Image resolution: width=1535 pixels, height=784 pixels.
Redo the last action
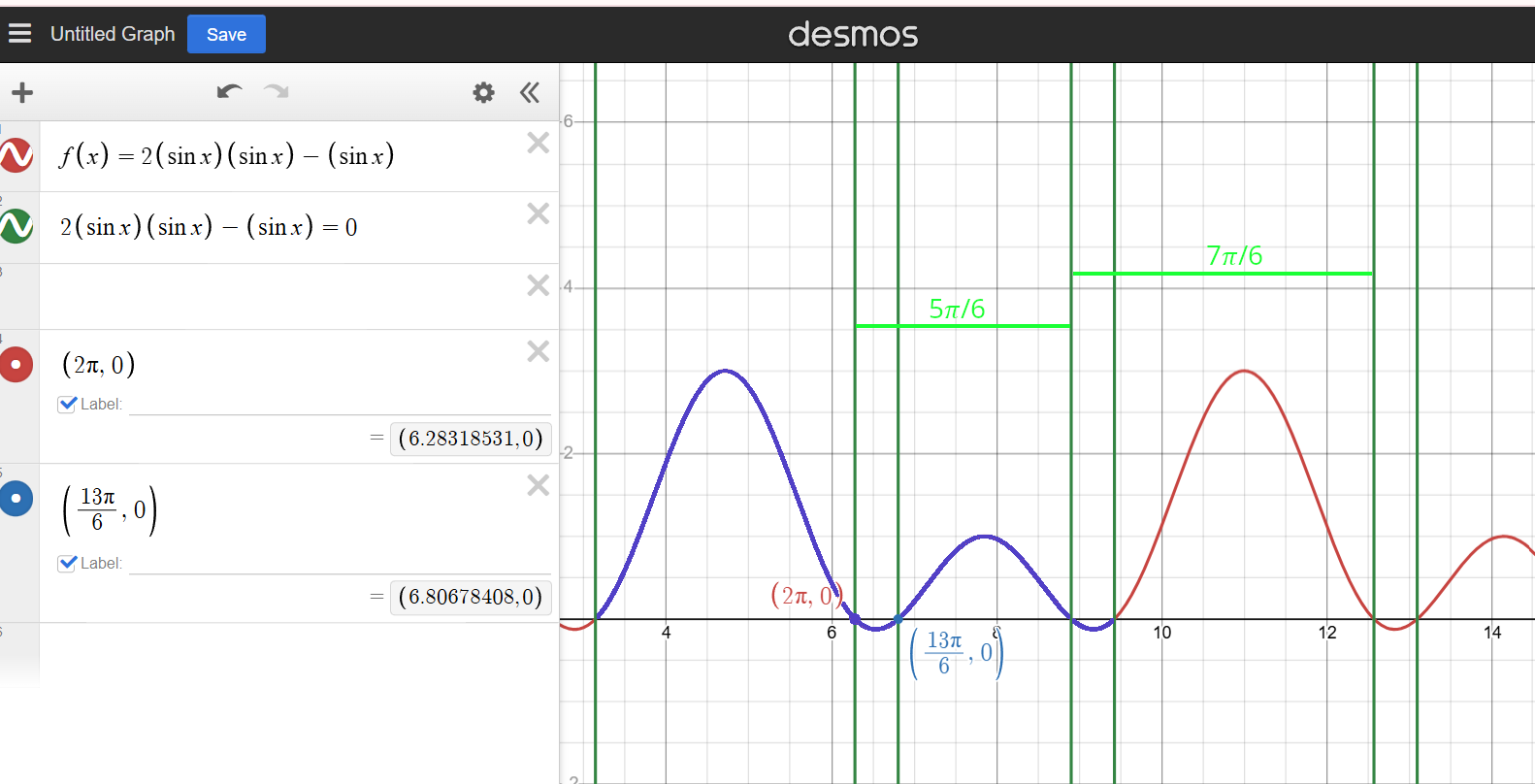[277, 92]
